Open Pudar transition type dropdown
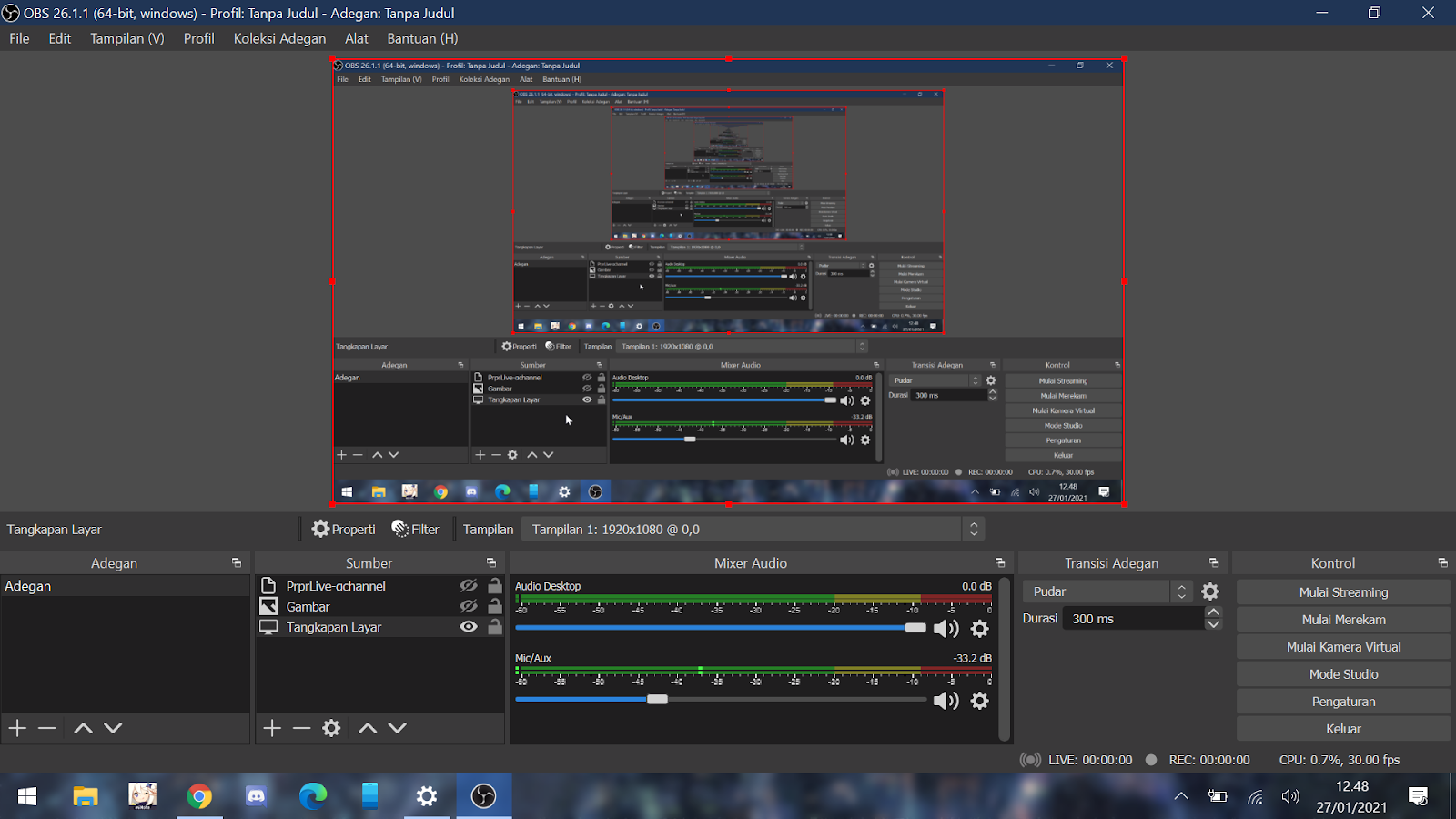The height and width of the screenshot is (819, 1456). [x=1107, y=591]
